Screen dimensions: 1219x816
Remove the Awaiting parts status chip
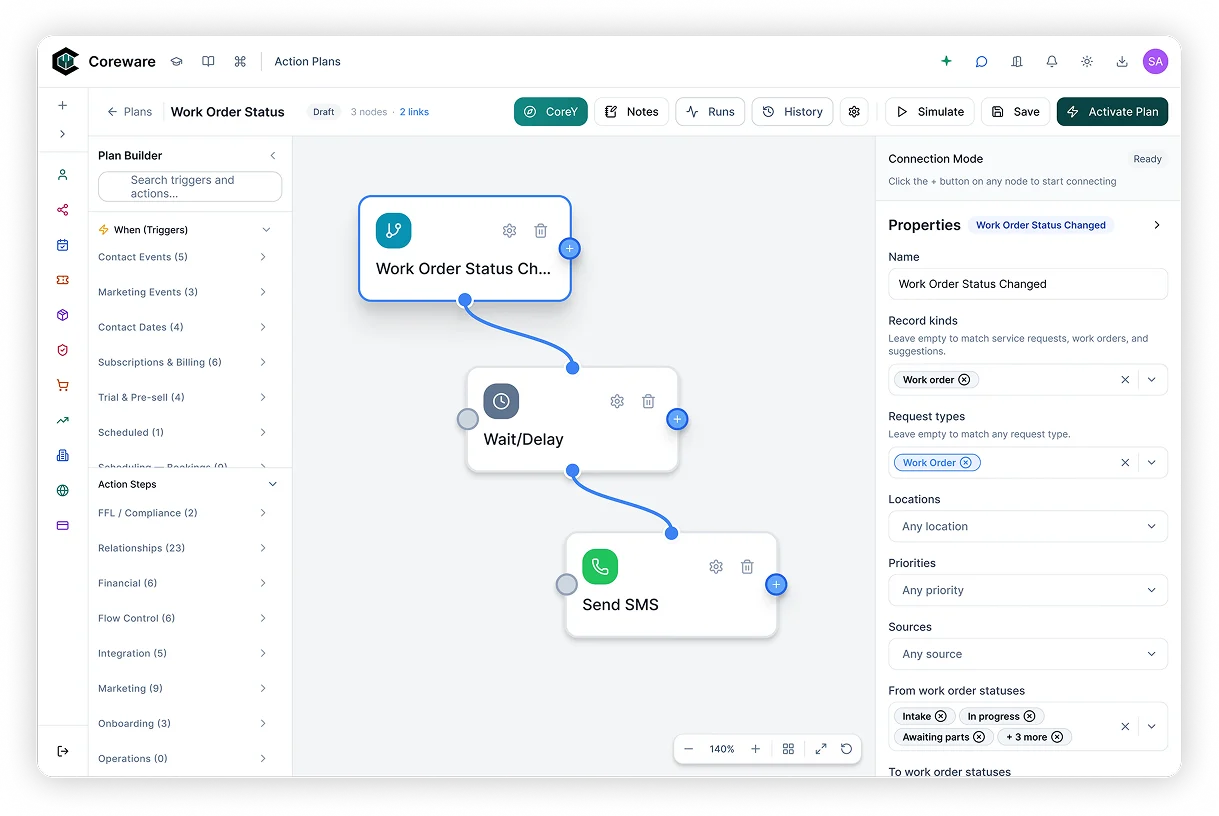click(x=979, y=737)
